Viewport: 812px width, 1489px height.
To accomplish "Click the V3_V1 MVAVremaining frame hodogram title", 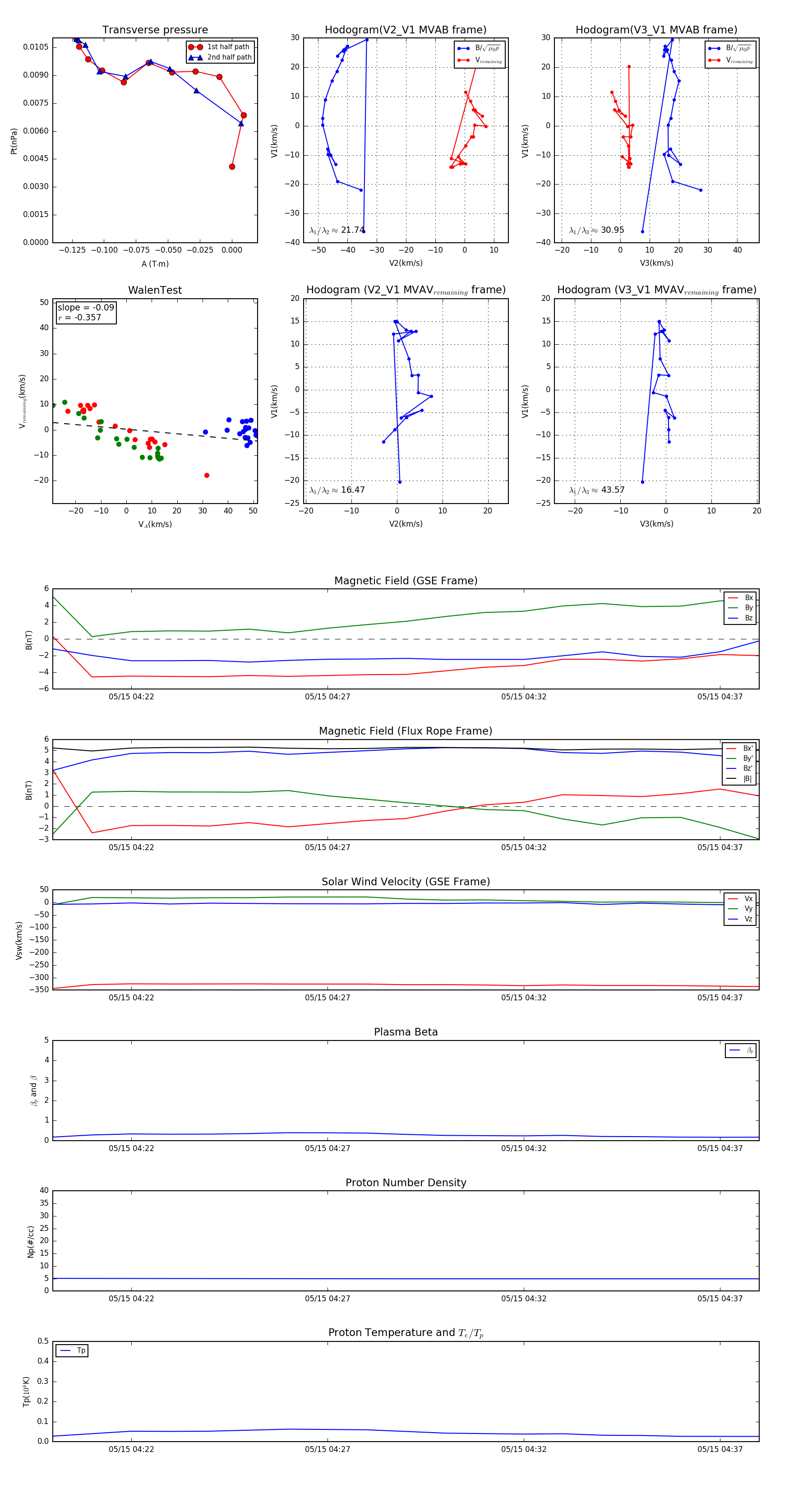I will pos(656,290).
